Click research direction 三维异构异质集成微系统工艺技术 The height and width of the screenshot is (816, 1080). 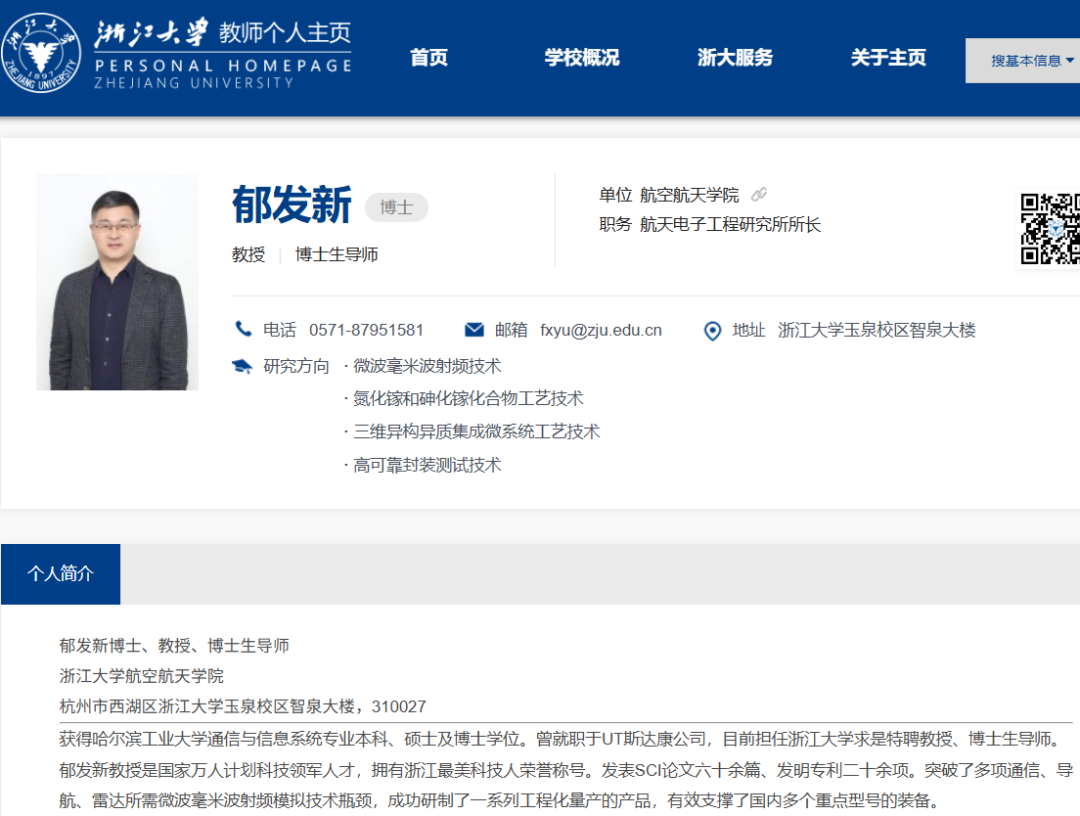pos(477,432)
